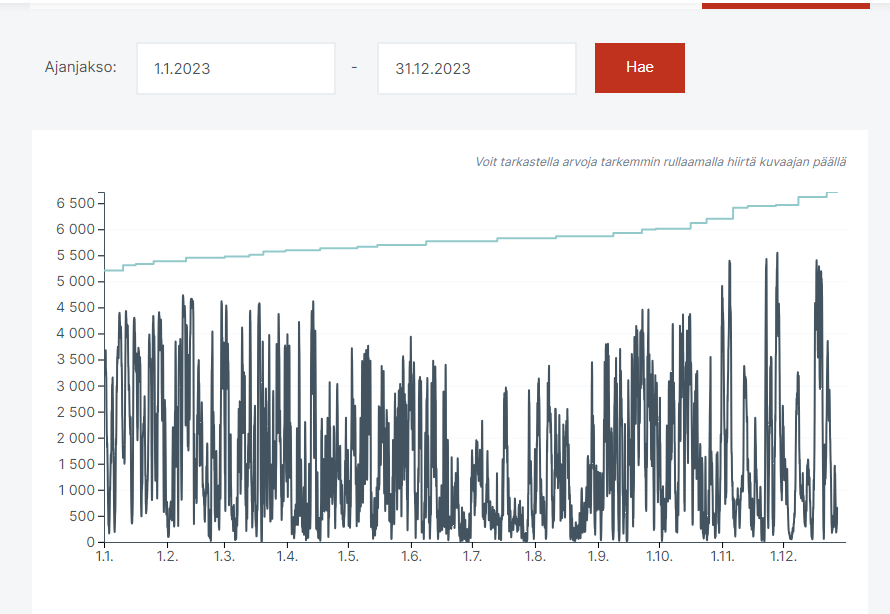Click the 2 500 y-axis label
This screenshot has width=890, height=614.
(75, 412)
